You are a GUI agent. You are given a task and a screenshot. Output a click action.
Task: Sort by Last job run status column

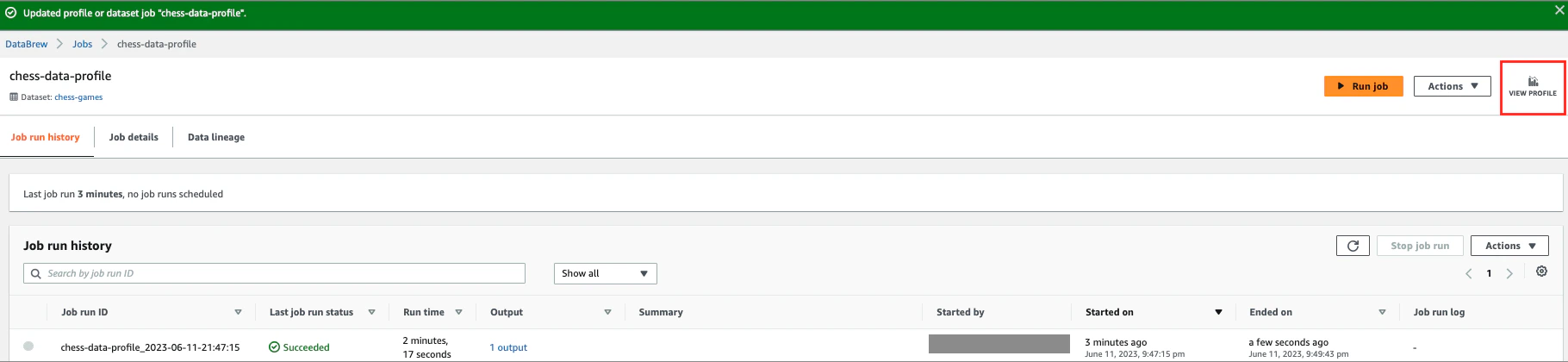(x=371, y=312)
